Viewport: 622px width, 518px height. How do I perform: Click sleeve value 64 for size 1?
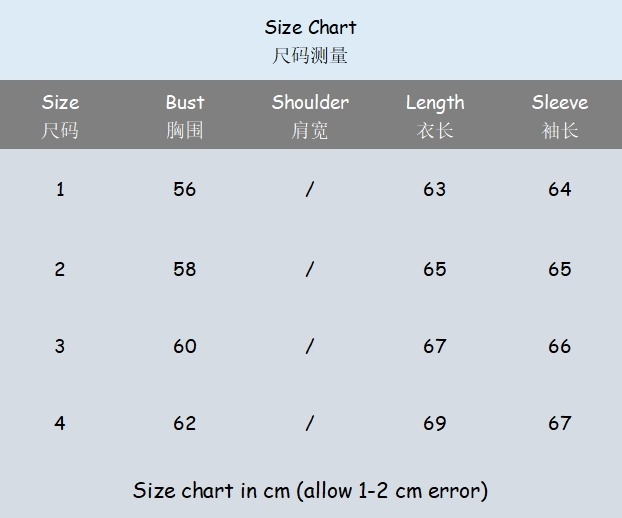pyautogui.click(x=559, y=189)
